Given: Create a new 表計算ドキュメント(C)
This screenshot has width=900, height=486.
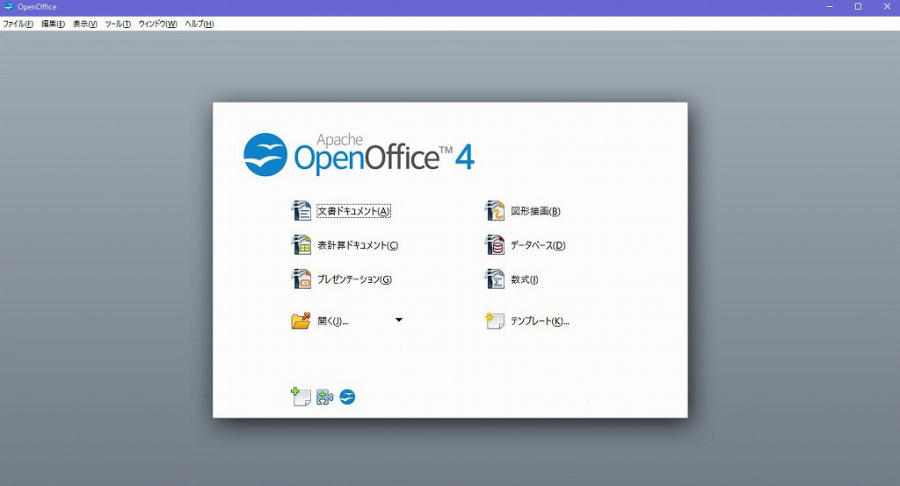Looking at the screenshot, I should pos(358,246).
